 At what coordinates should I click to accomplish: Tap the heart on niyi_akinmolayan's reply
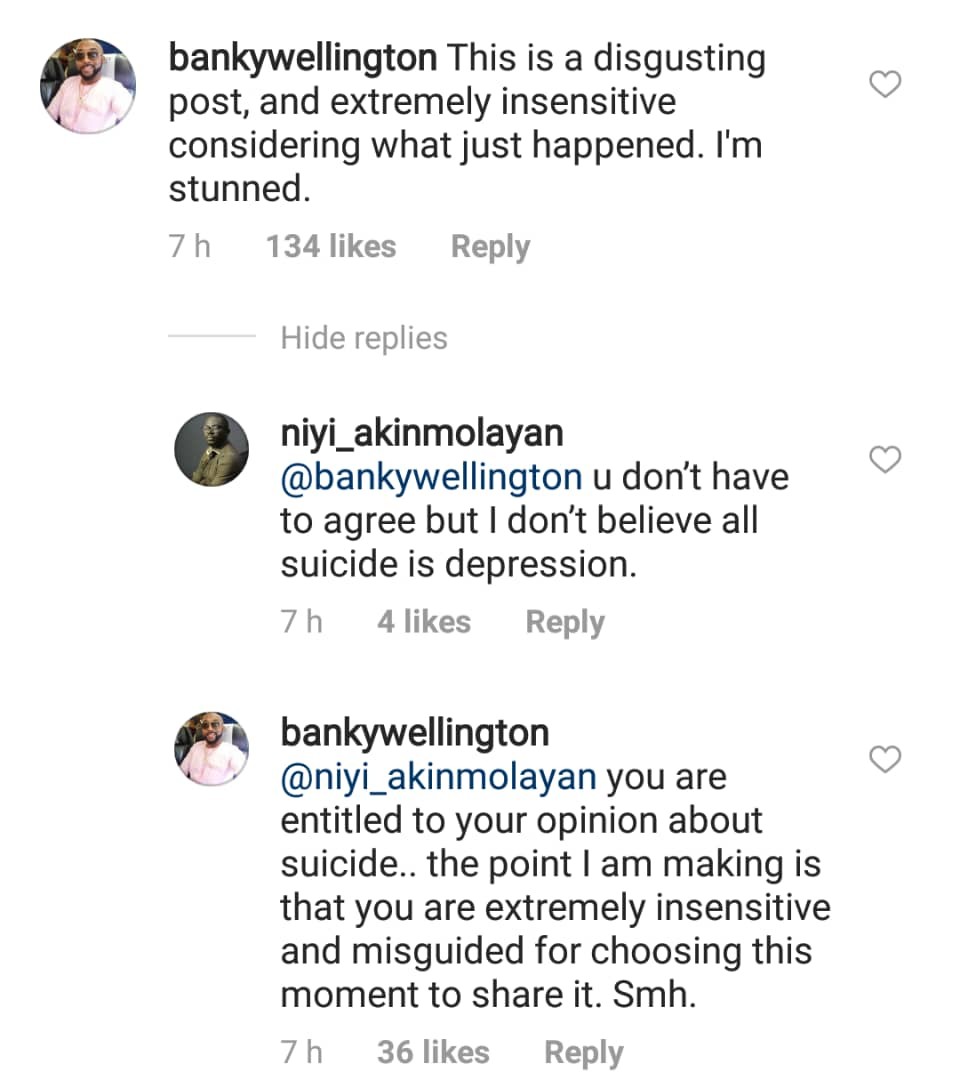[x=886, y=461]
